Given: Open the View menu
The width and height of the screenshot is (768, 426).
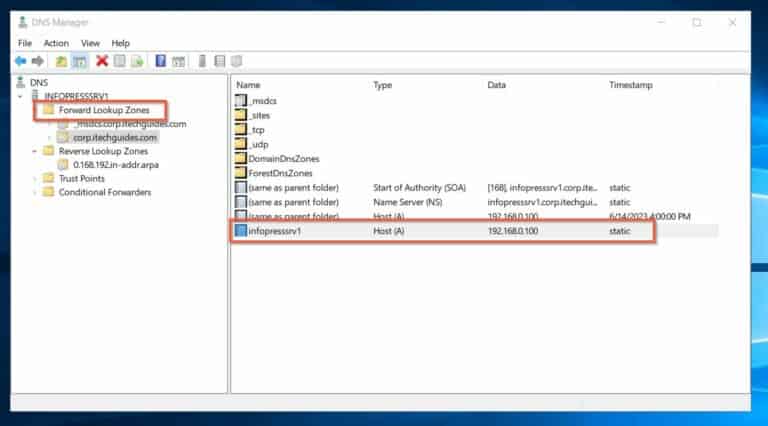Looking at the screenshot, I should tap(90, 43).
